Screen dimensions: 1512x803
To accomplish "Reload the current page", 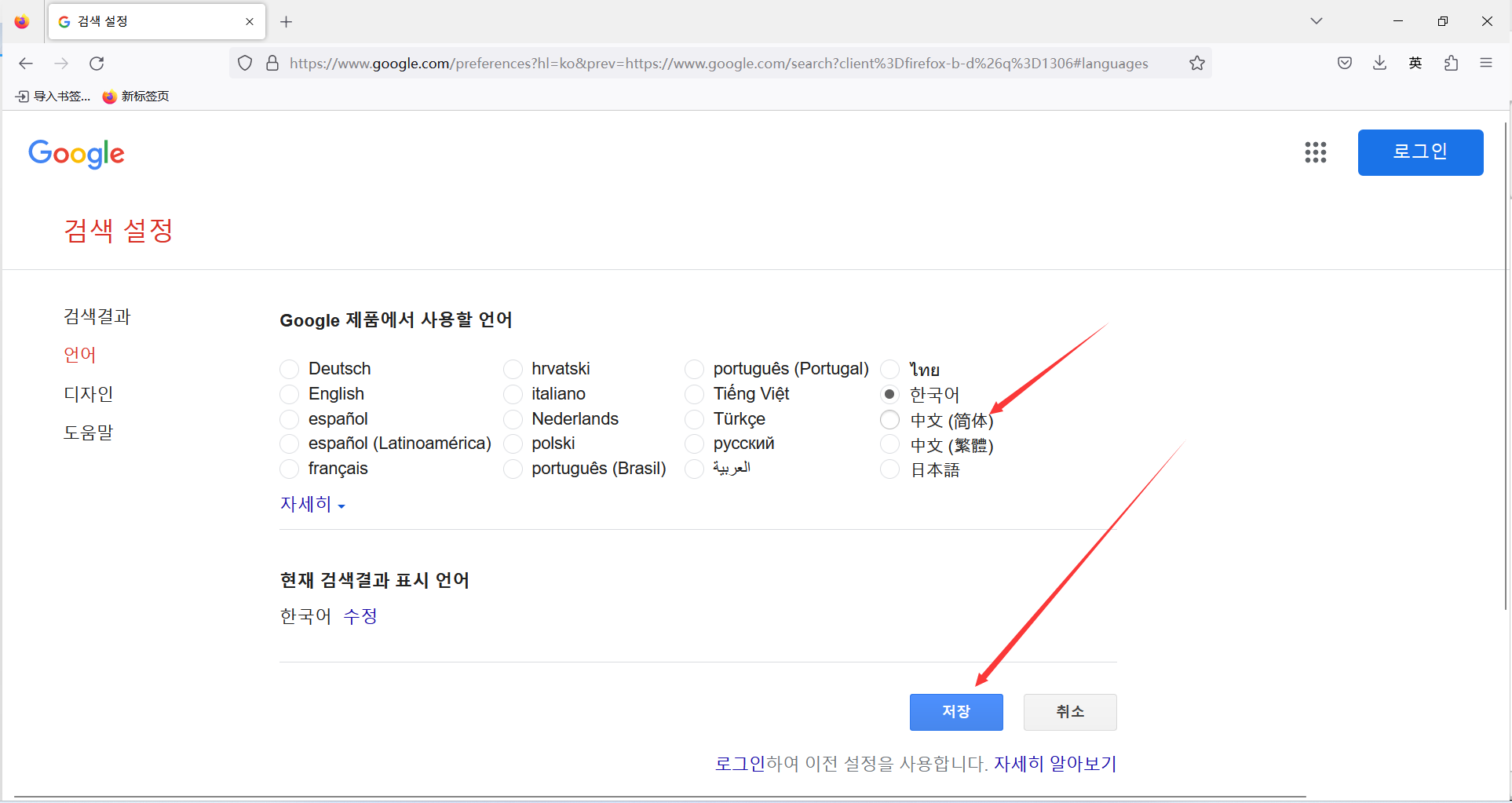I will (x=97, y=64).
